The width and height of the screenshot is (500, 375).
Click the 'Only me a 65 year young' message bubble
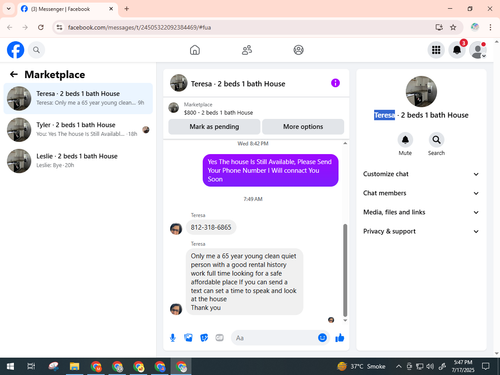(x=244, y=282)
